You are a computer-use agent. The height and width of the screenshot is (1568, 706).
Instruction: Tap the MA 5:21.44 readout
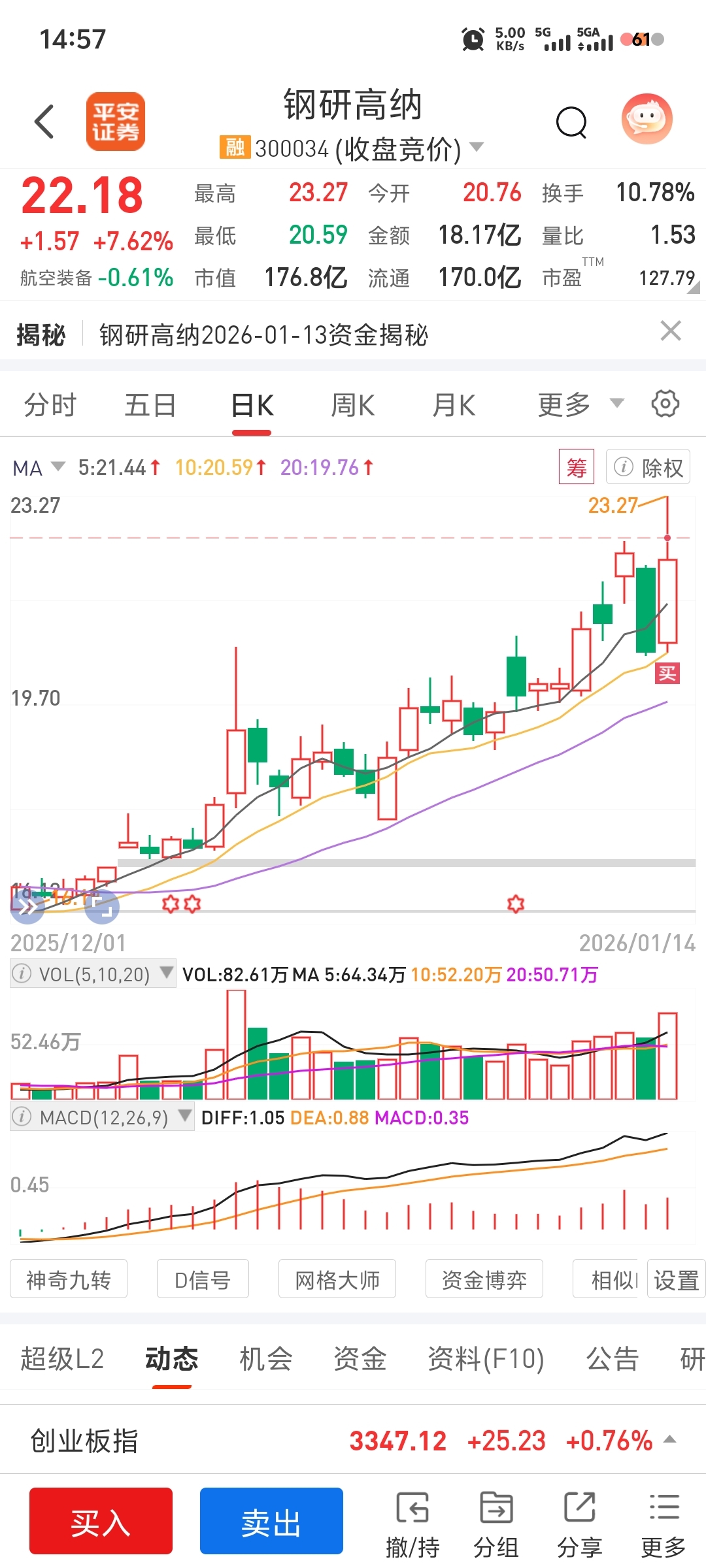[x=118, y=468]
